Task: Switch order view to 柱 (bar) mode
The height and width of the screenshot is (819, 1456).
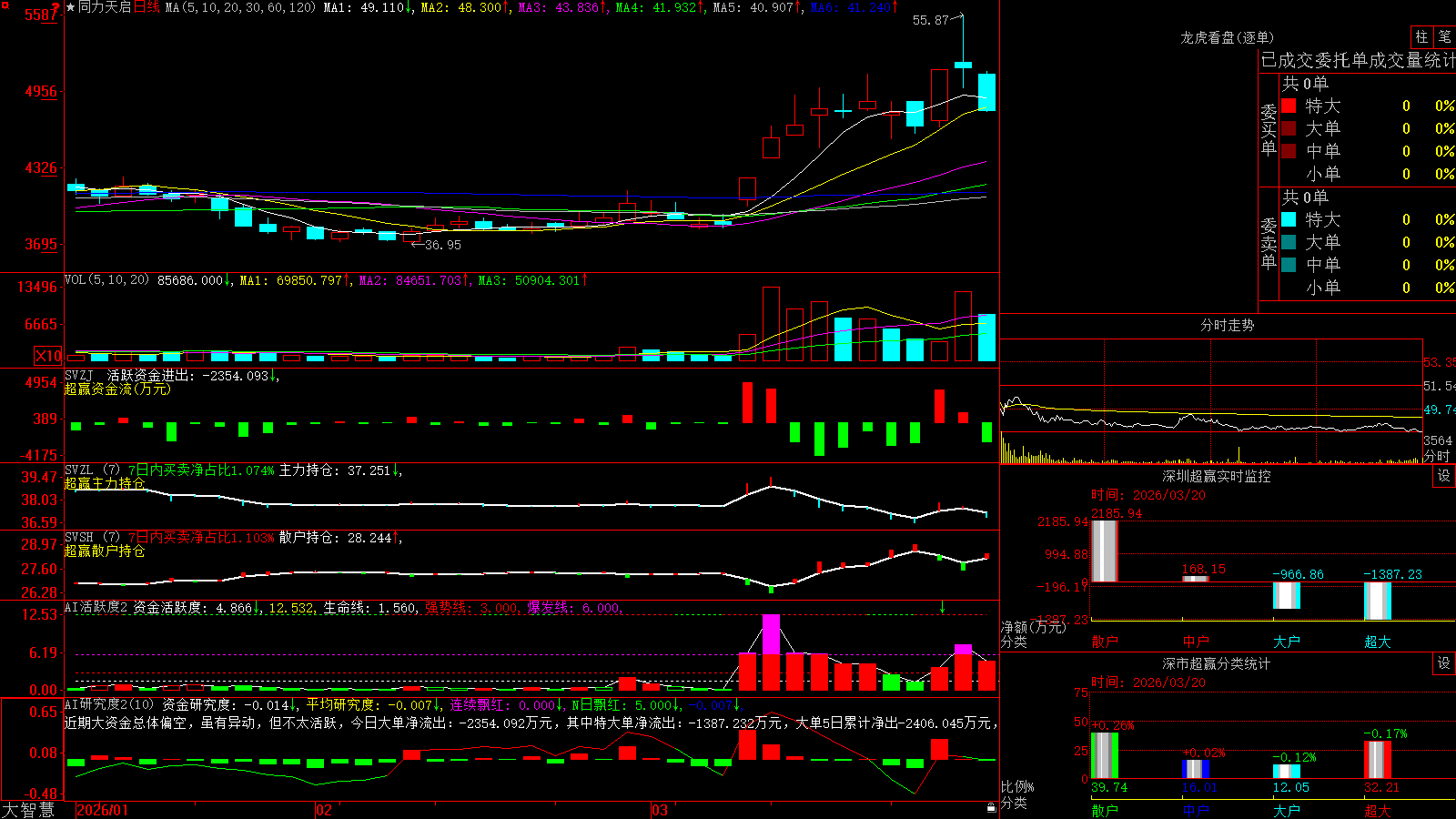Action: pos(1421,36)
